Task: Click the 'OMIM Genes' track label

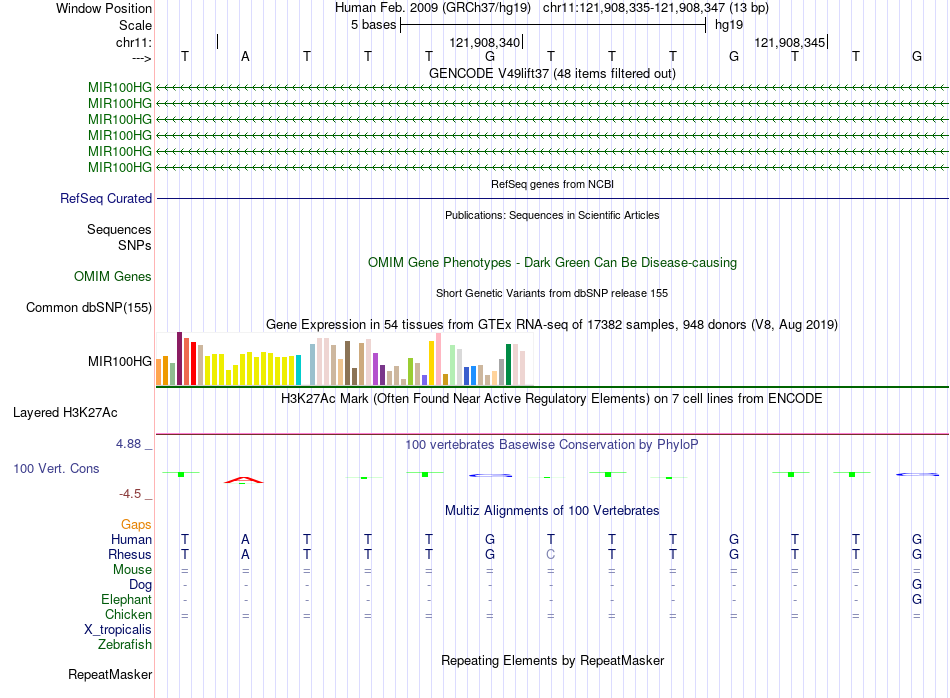Action: (x=113, y=276)
